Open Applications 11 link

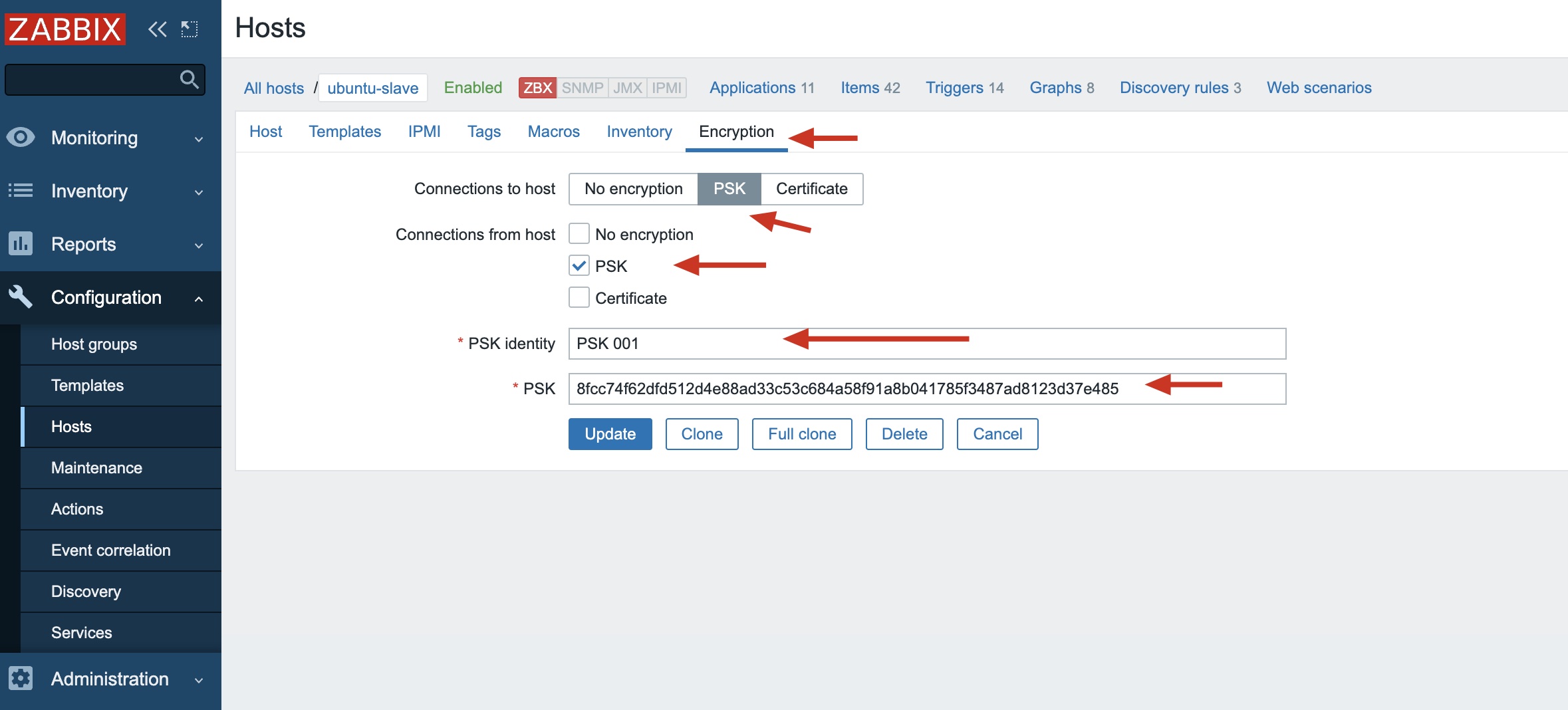pyautogui.click(x=761, y=88)
